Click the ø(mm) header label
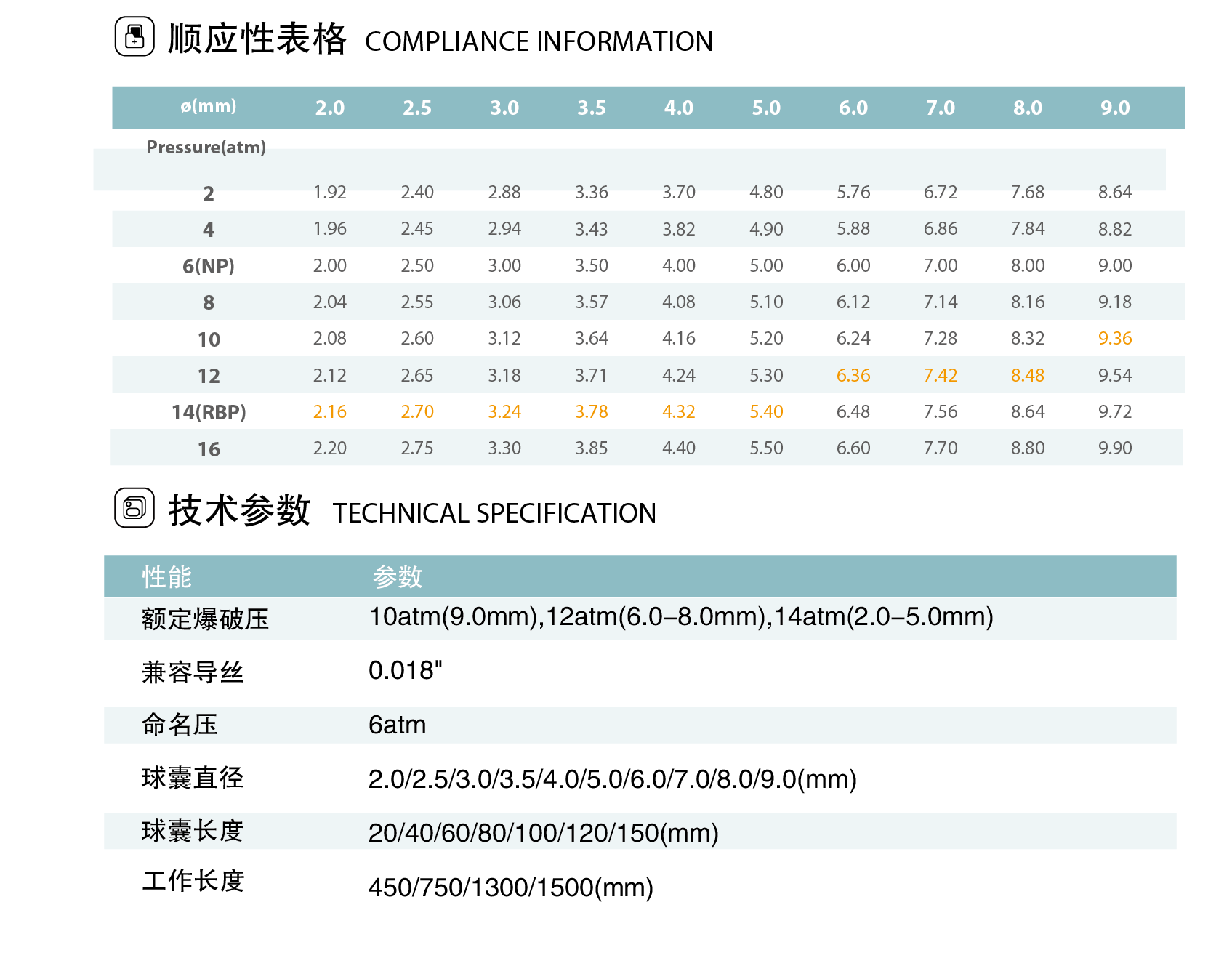 point(209,106)
